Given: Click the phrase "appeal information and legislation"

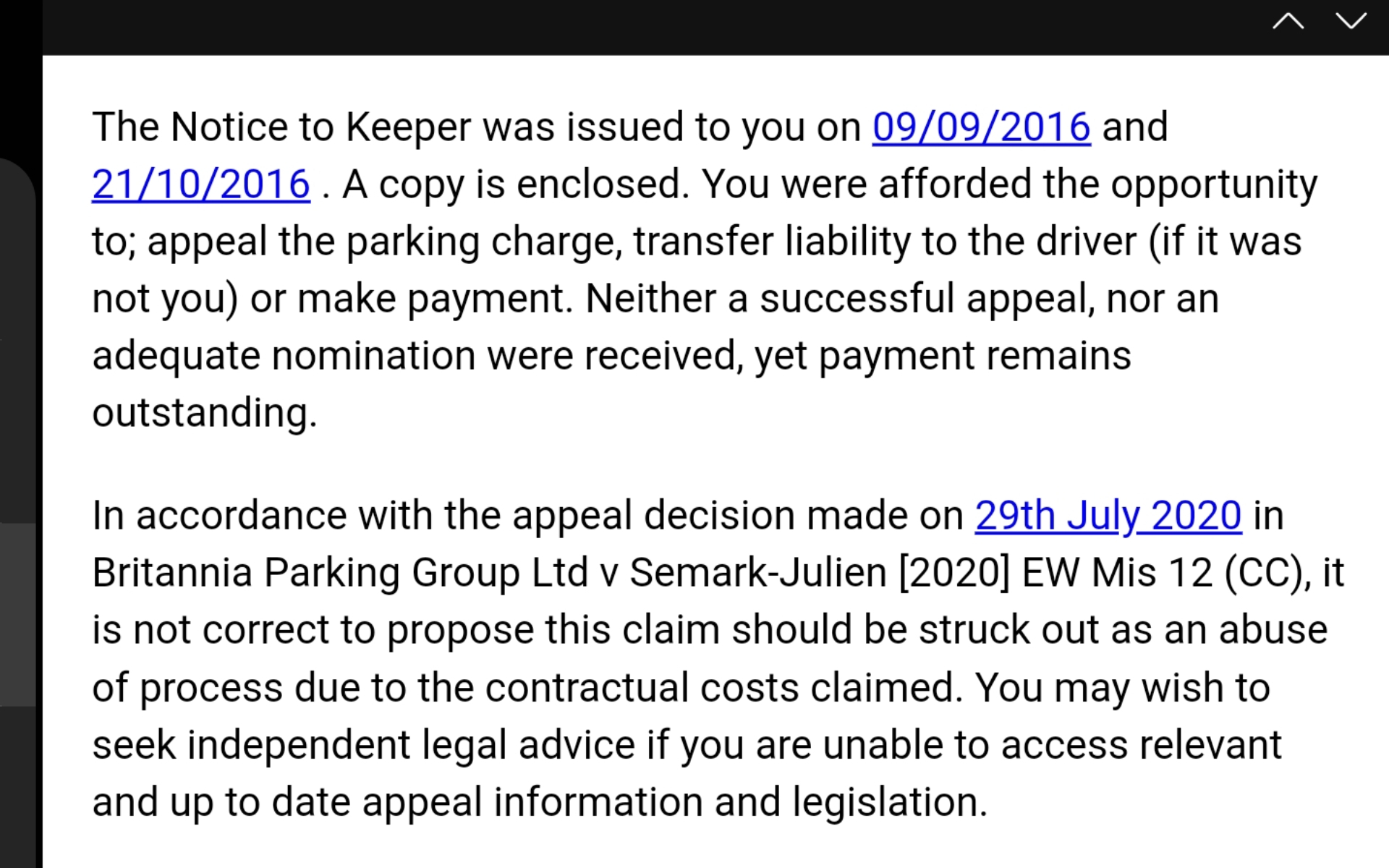Looking at the screenshot, I should [x=674, y=802].
